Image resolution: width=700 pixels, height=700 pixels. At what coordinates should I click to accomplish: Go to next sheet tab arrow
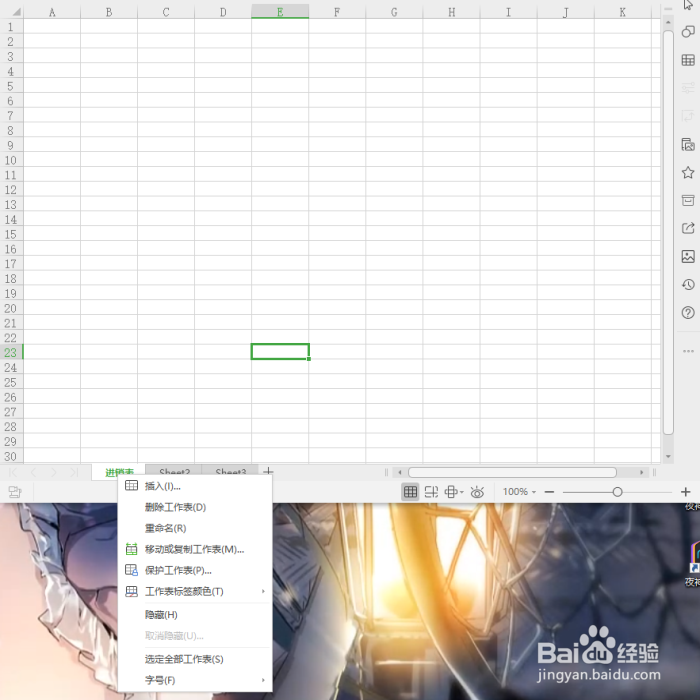click(54, 472)
